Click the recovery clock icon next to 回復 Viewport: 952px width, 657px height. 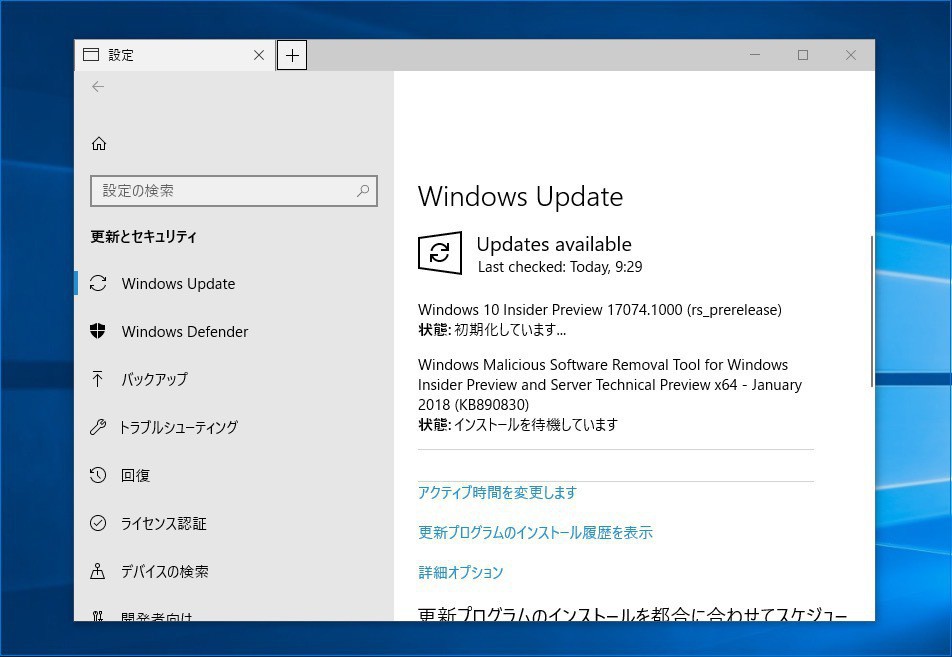[x=98, y=475]
